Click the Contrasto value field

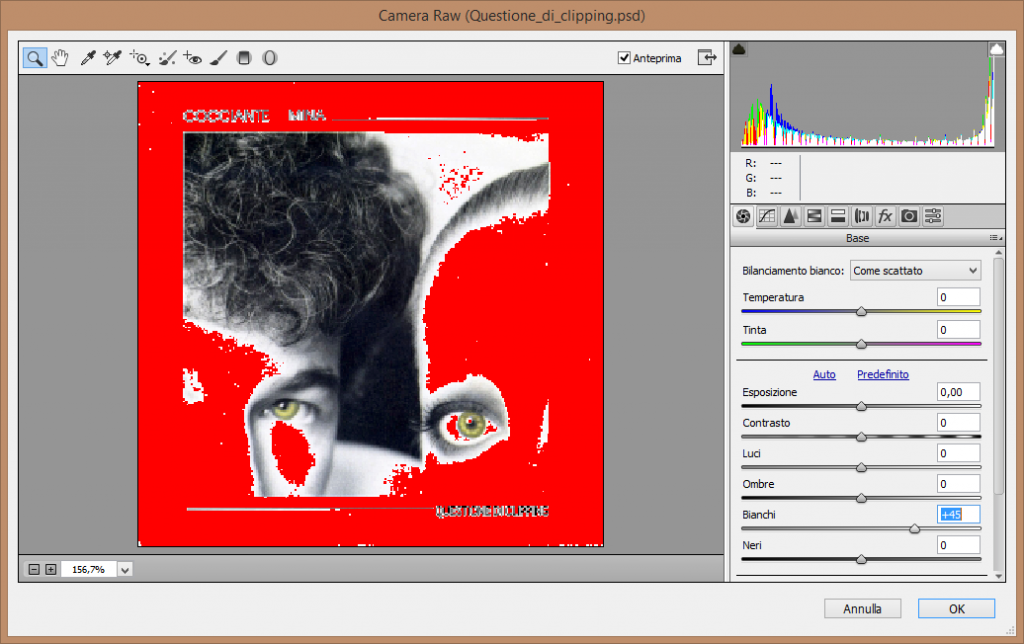tap(959, 423)
